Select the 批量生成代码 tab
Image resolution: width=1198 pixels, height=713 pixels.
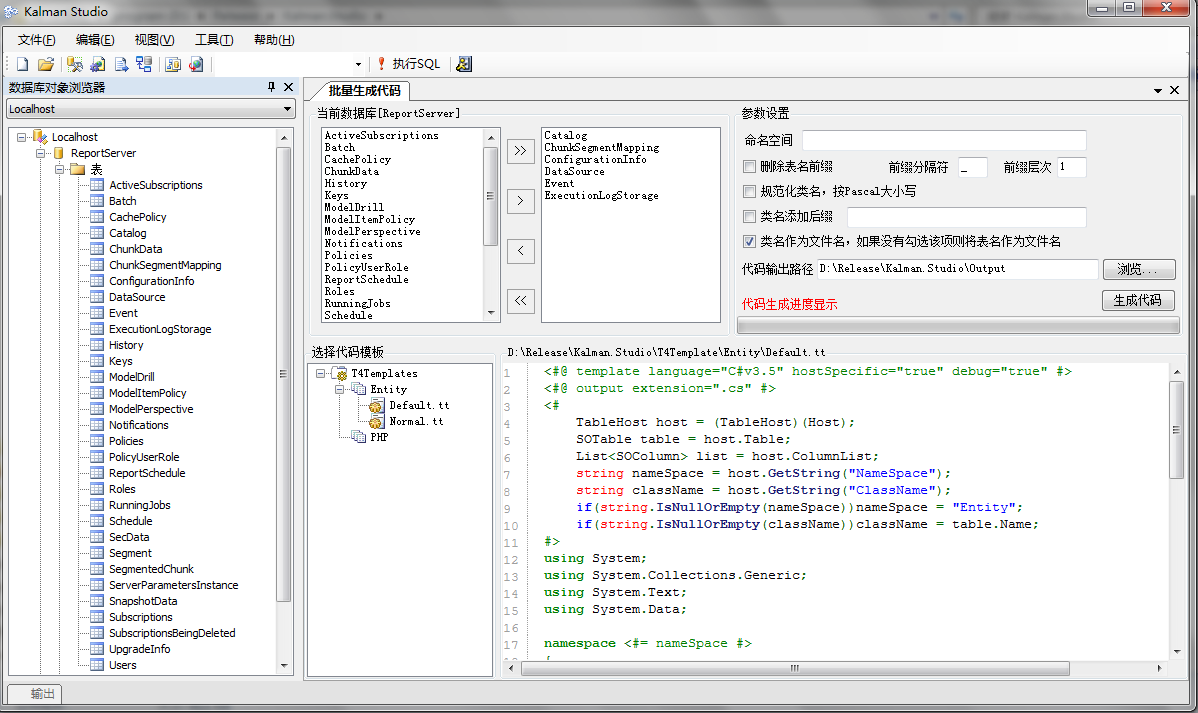[x=364, y=90]
